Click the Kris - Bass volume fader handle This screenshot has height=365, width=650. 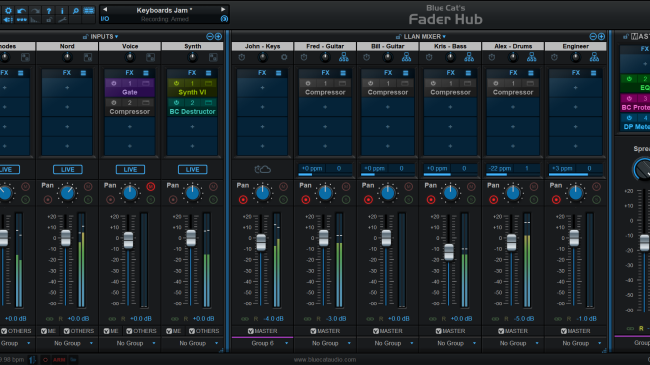tap(449, 251)
